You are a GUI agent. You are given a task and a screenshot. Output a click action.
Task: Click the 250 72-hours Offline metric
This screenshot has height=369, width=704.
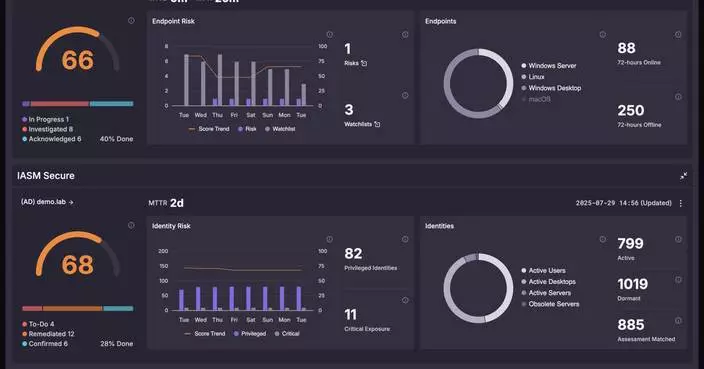(x=639, y=115)
